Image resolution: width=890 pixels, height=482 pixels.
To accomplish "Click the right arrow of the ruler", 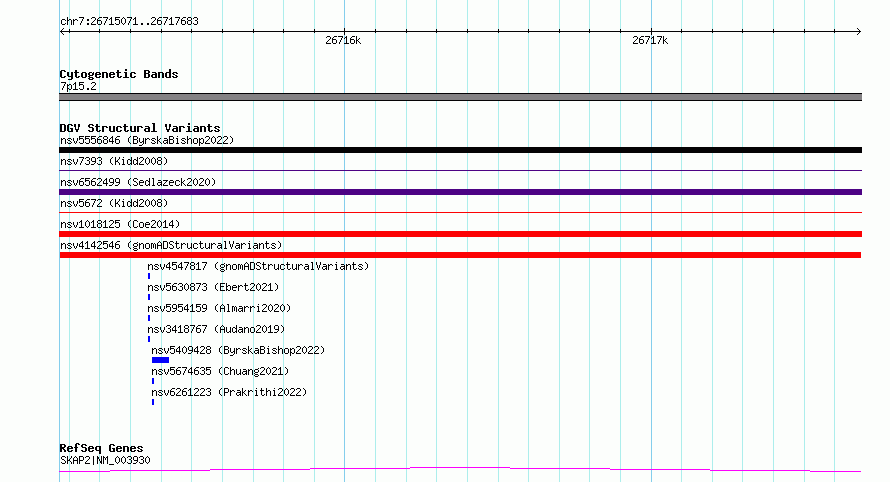I will [858, 31].
